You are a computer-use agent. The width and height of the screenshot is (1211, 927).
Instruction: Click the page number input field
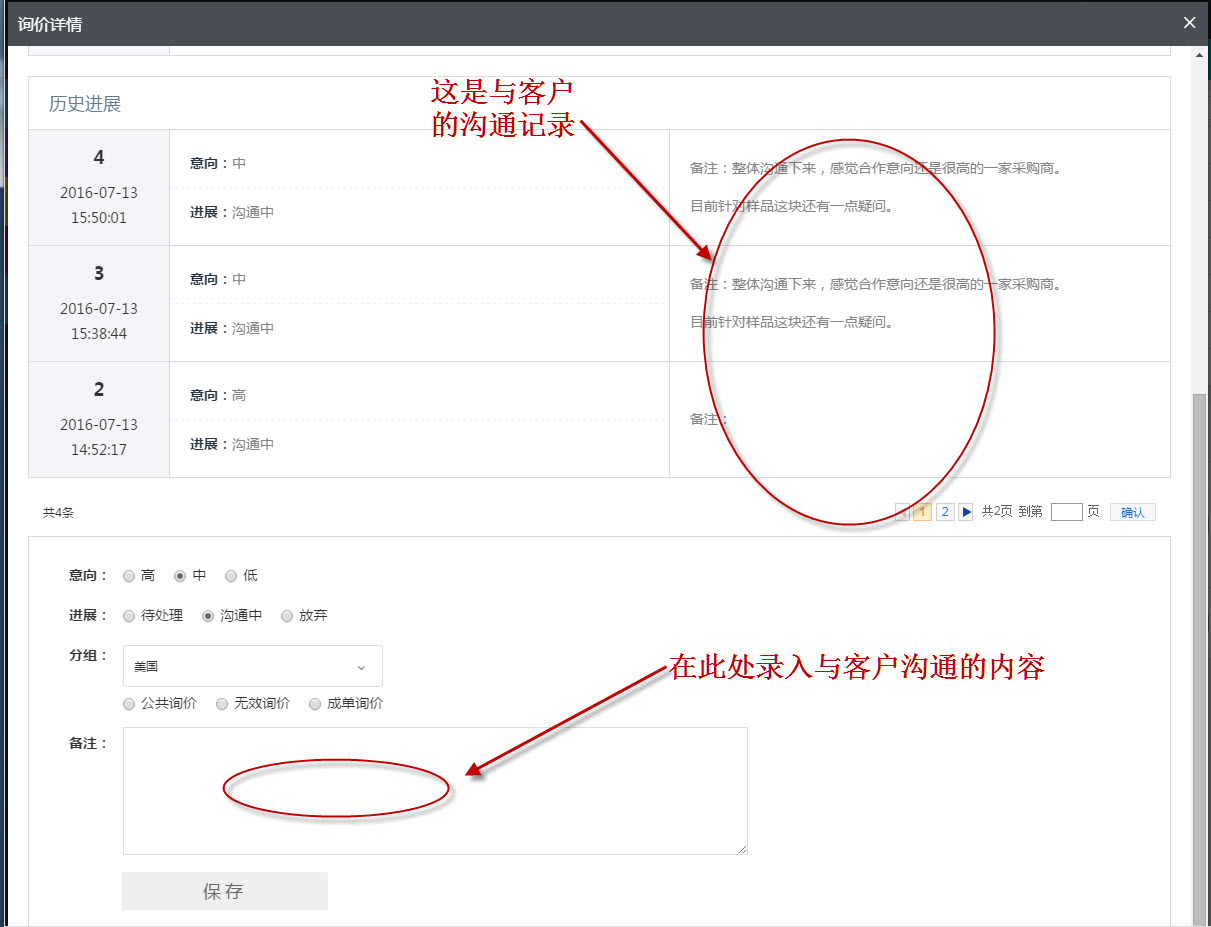[1066, 511]
